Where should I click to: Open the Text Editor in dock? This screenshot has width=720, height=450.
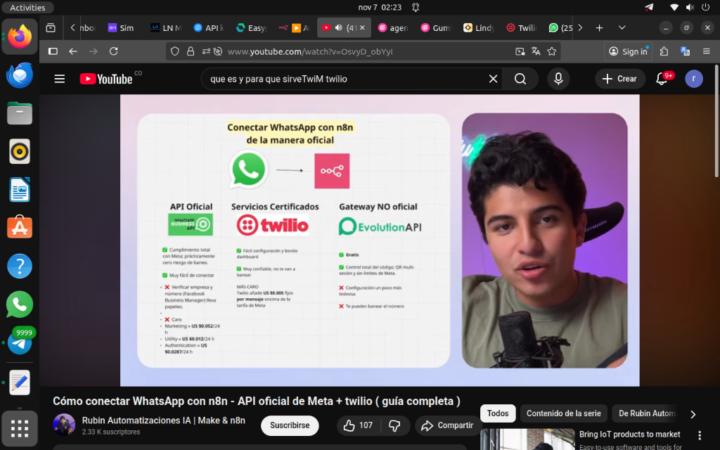(x=19, y=382)
